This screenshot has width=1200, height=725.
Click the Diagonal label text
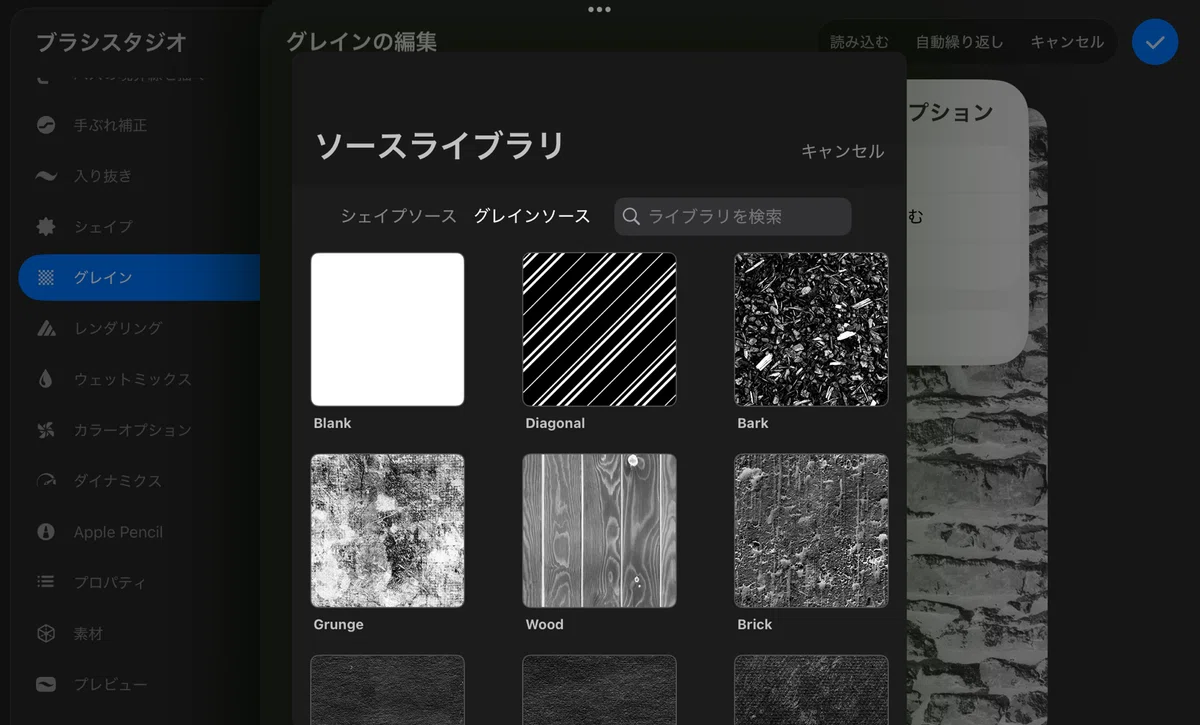click(x=555, y=423)
